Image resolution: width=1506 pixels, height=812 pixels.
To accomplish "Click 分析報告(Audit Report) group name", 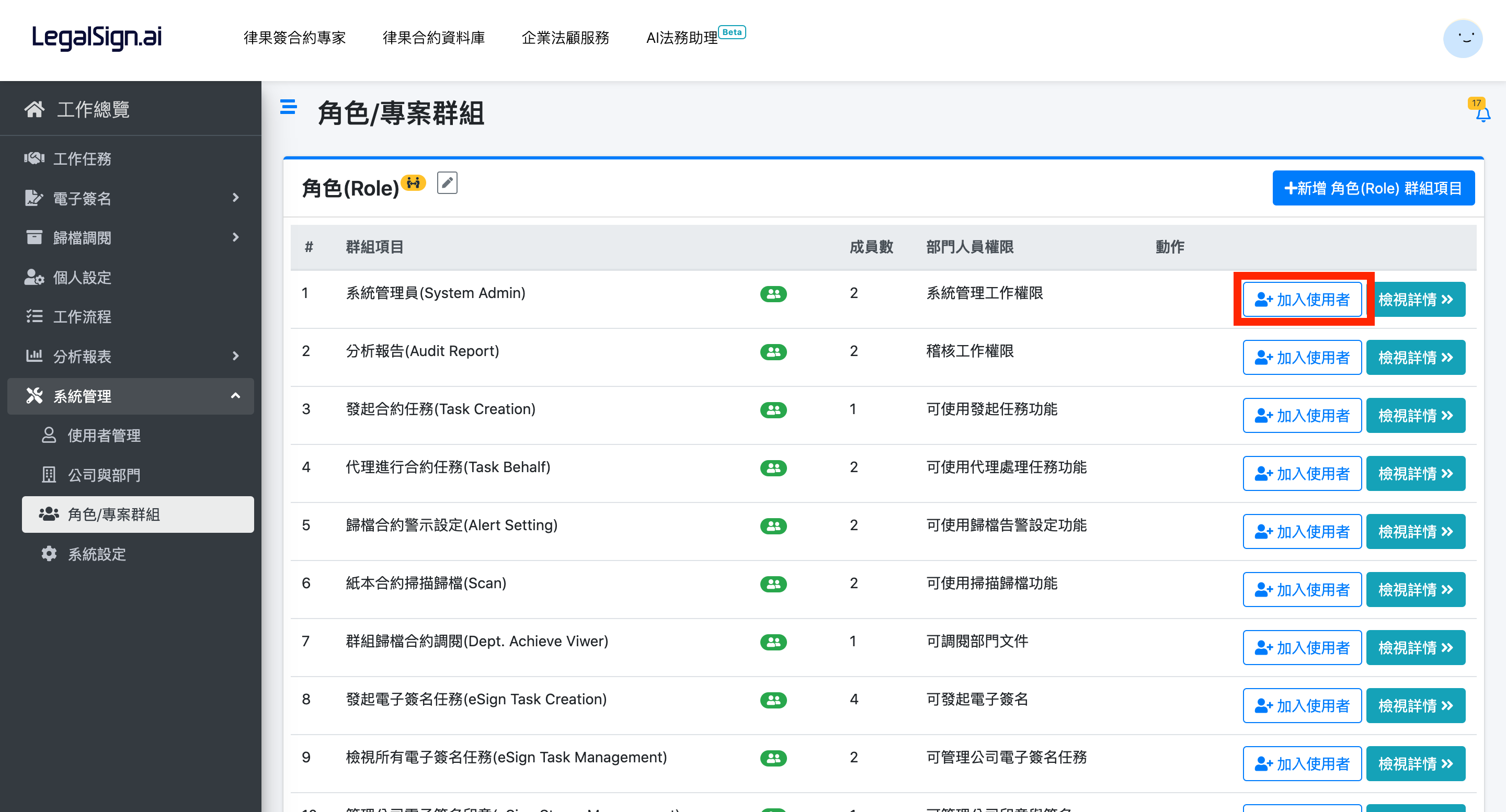I will coord(422,351).
